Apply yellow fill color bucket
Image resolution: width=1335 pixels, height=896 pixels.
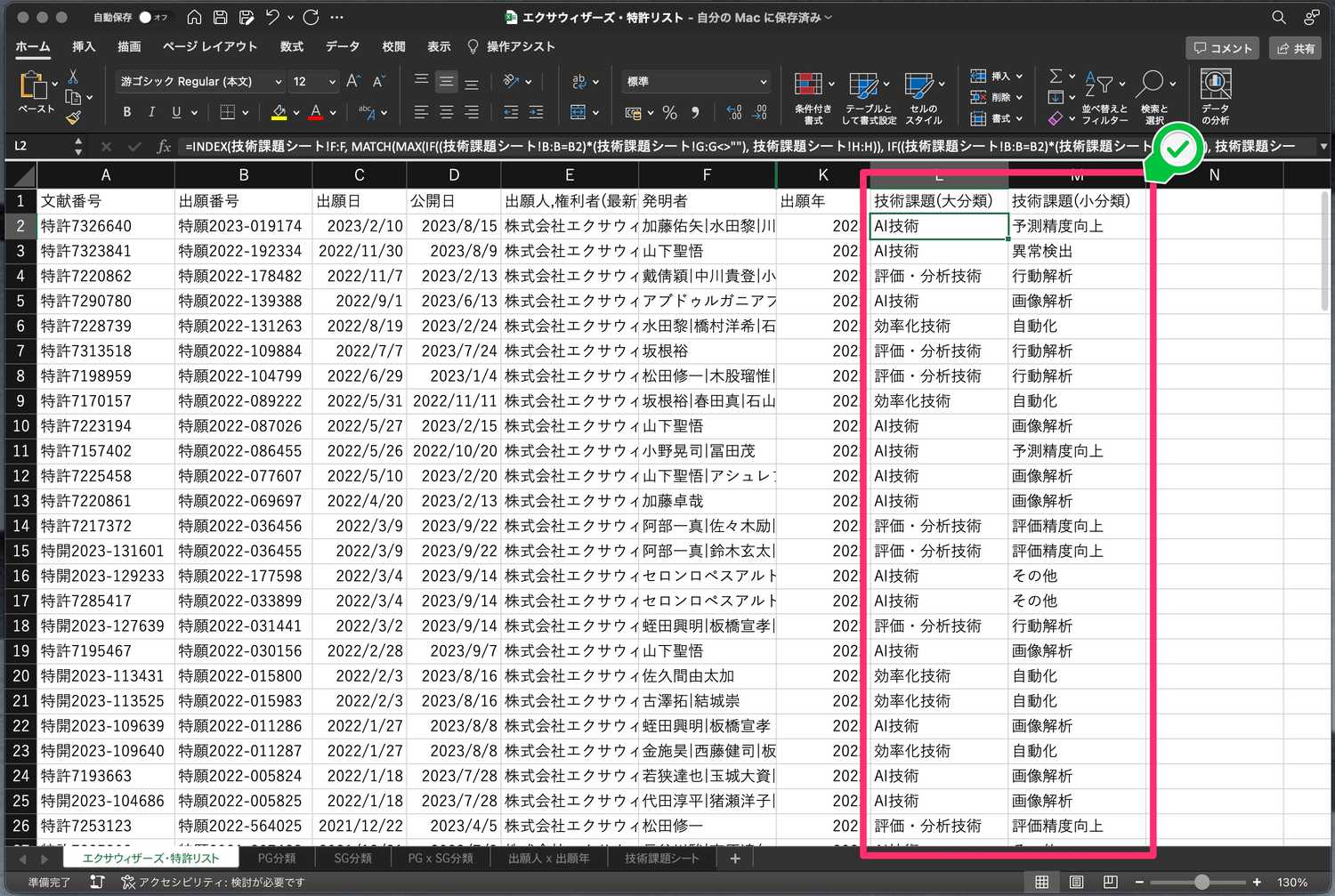tap(279, 112)
